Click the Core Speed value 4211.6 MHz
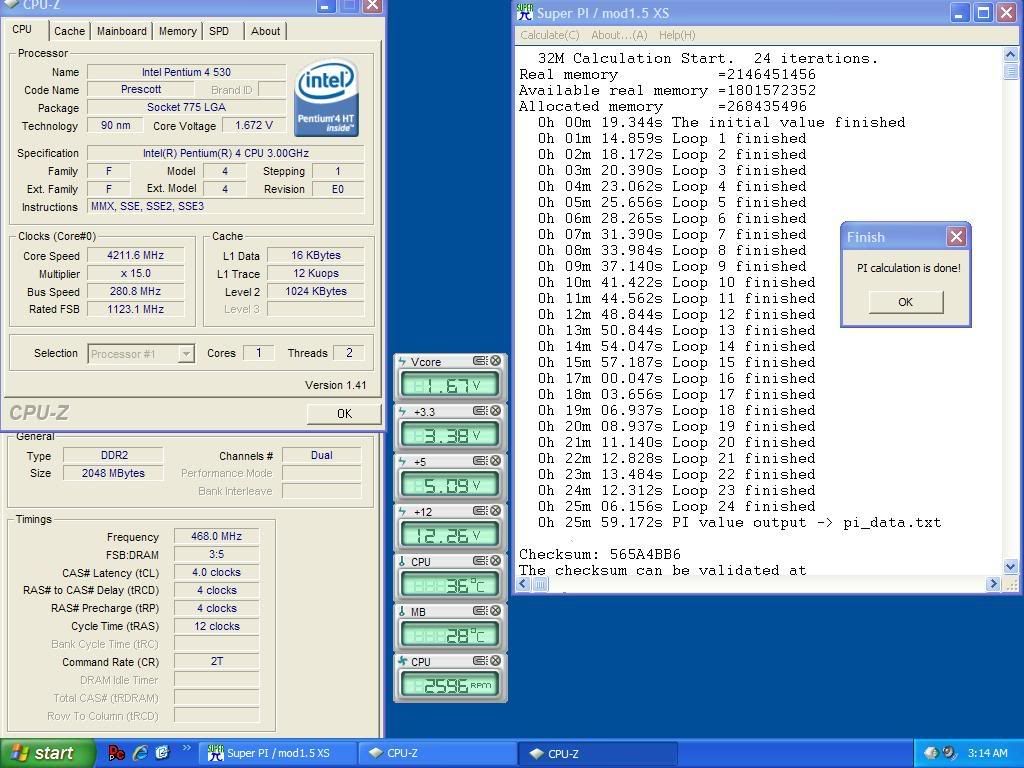This screenshot has height=768, width=1024. point(136,255)
